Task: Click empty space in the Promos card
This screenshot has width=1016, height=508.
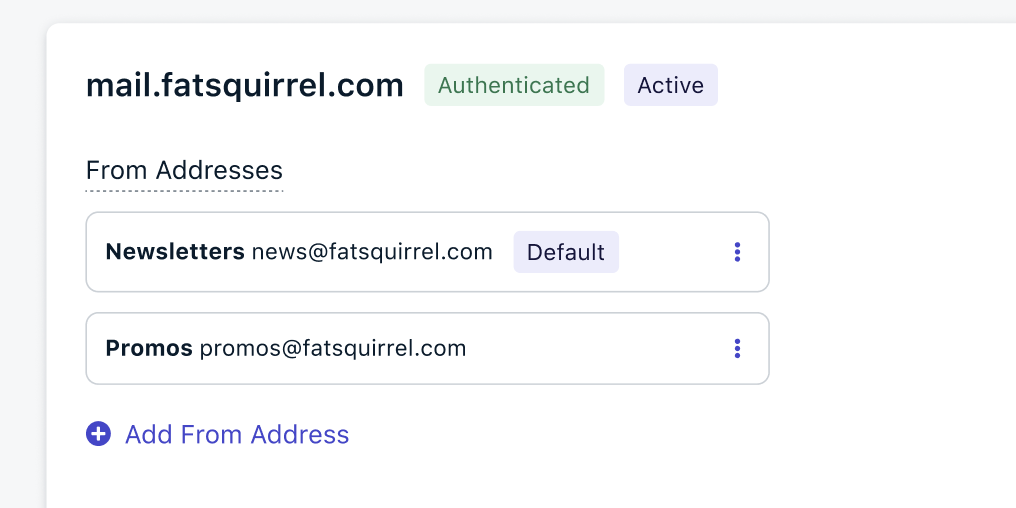Action: (596, 349)
